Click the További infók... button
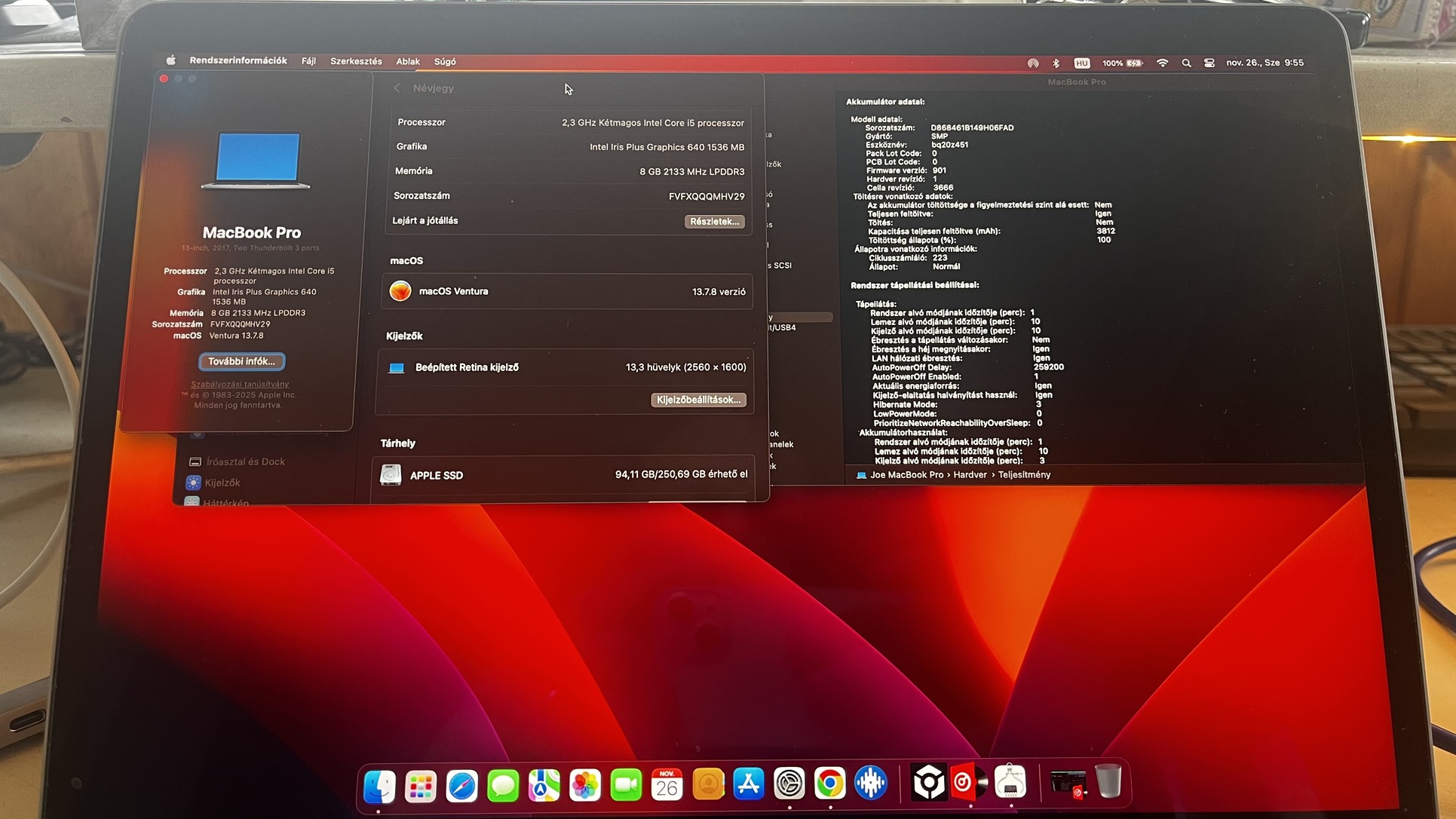Viewport: 1456px width, 819px height. [x=242, y=361]
